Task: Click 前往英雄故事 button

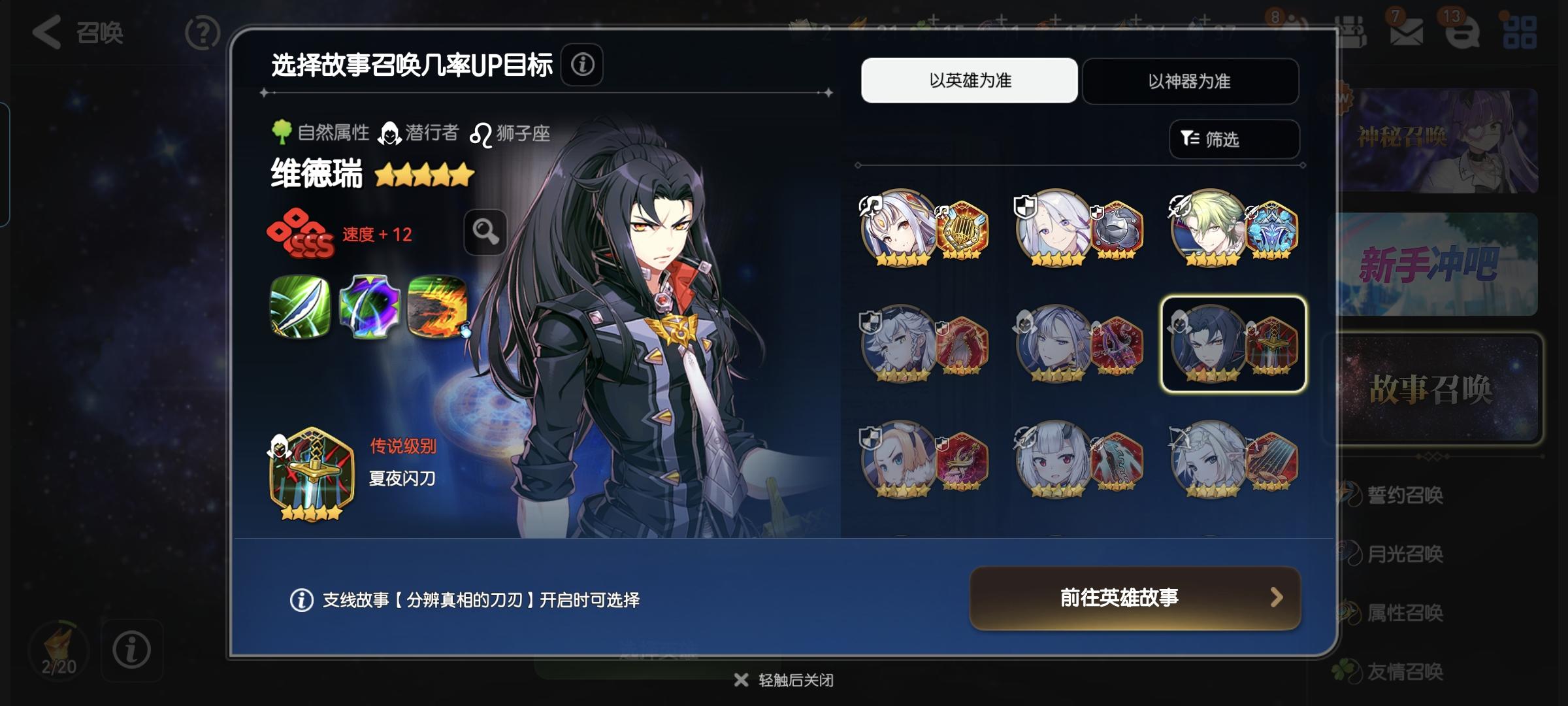Action: tap(1135, 597)
